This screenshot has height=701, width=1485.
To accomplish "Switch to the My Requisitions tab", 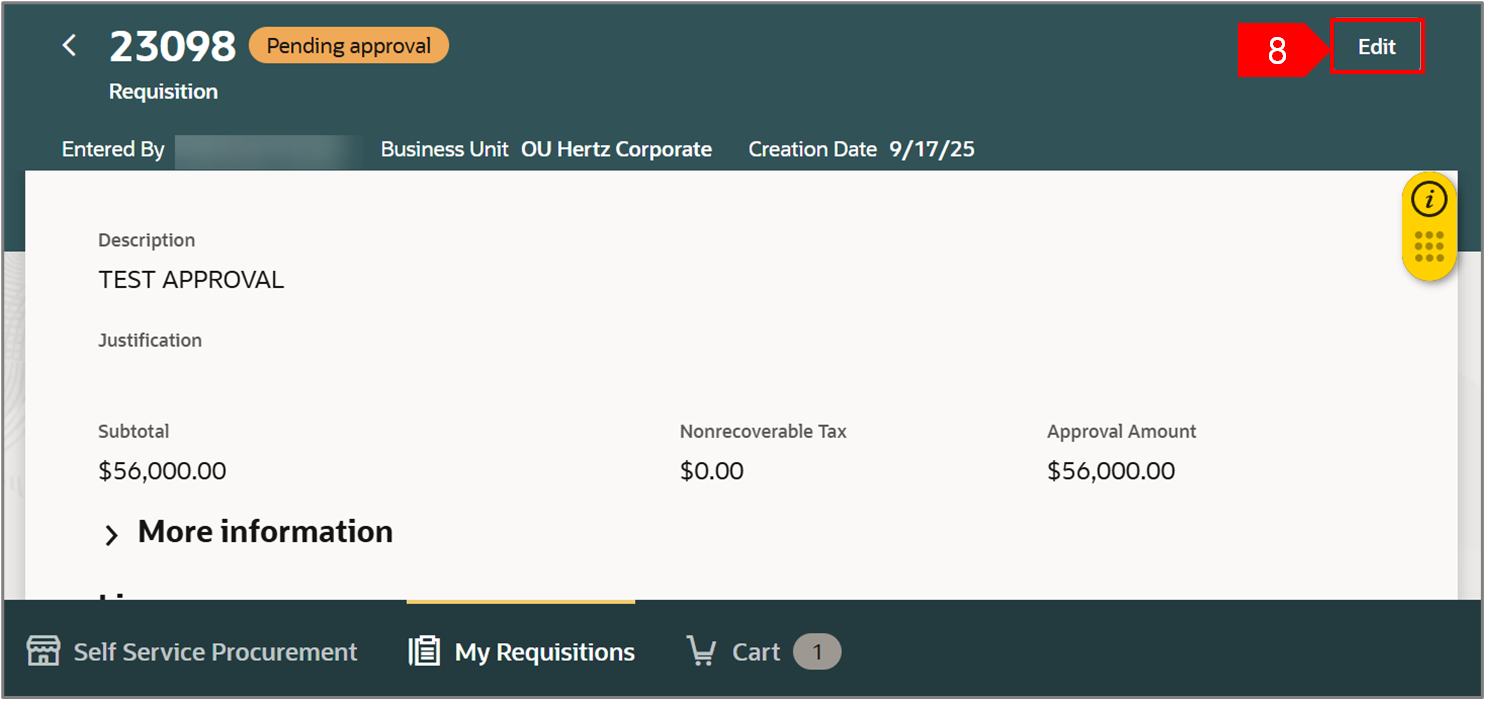I will pos(544,652).
